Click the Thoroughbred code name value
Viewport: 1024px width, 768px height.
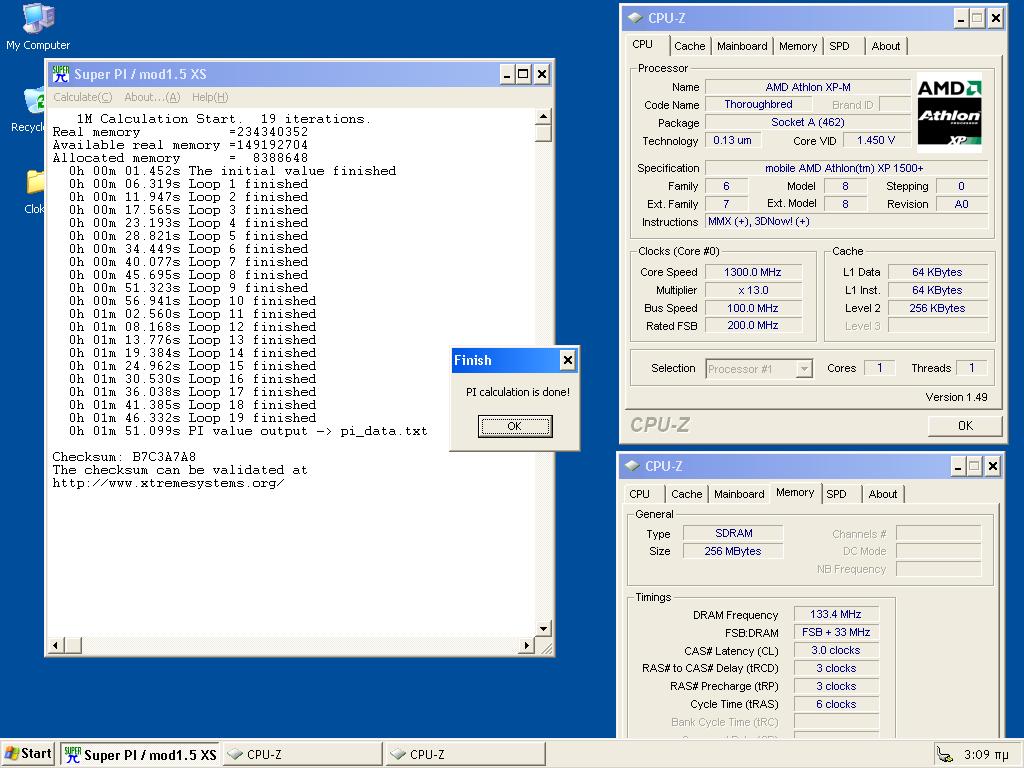pos(758,104)
